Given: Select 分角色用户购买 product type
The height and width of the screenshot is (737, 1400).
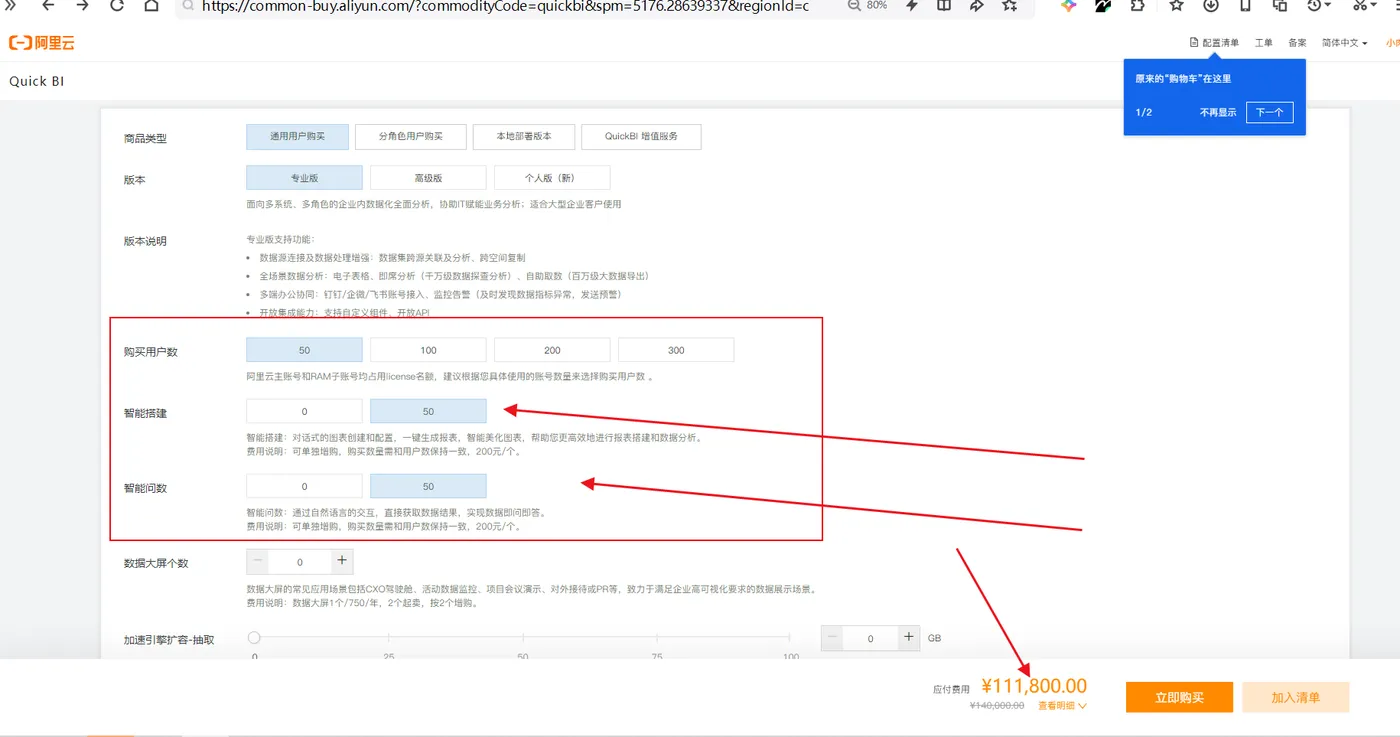Looking at the screenshot, I should pyautogui.click(x=410, y=136).
